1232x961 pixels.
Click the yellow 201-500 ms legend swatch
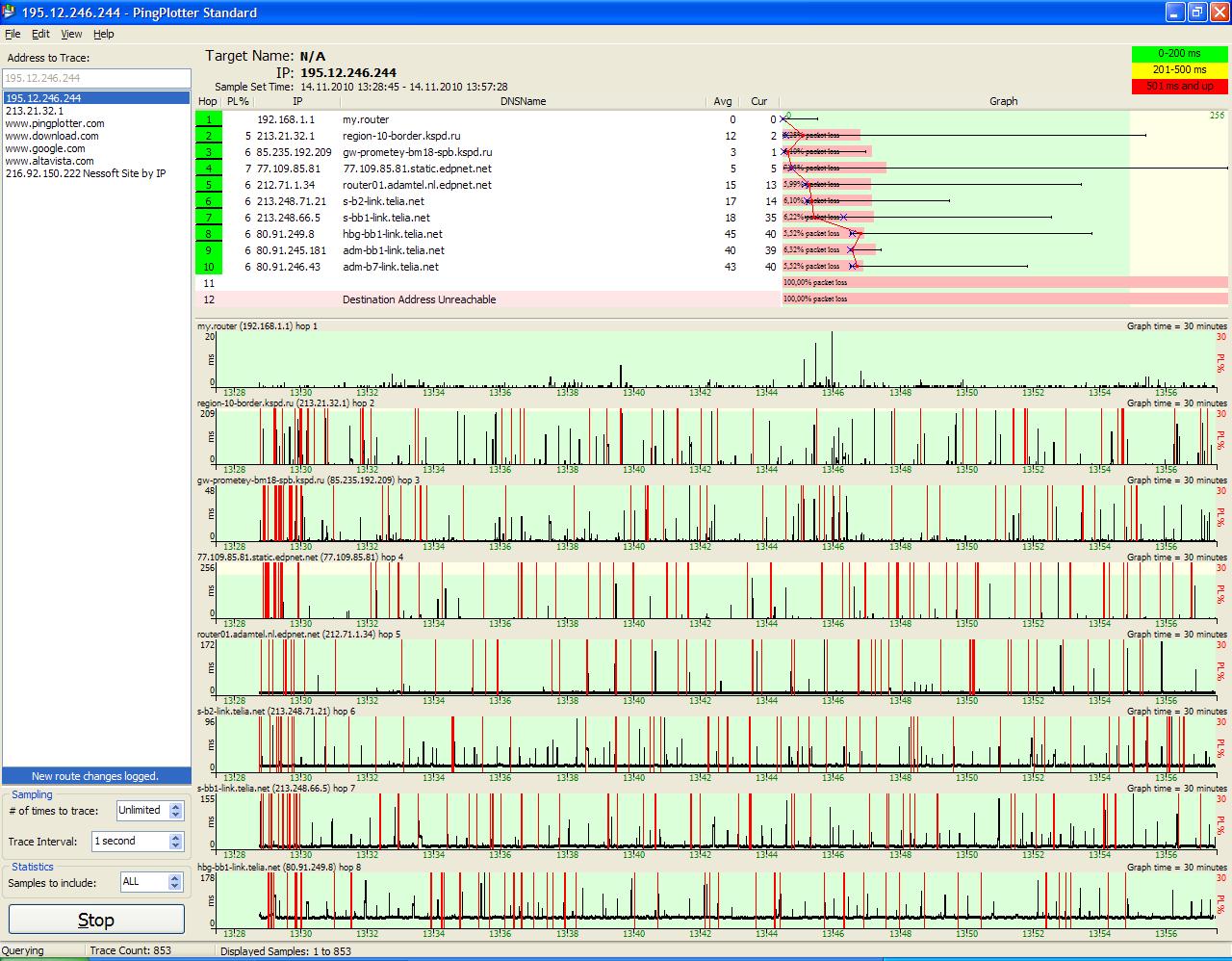[1179, 69]
